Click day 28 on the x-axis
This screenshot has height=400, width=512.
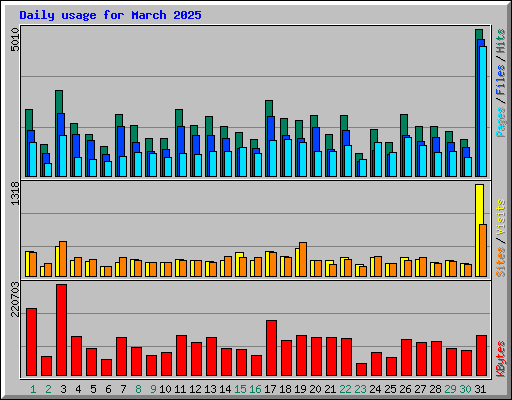point(435,389)
